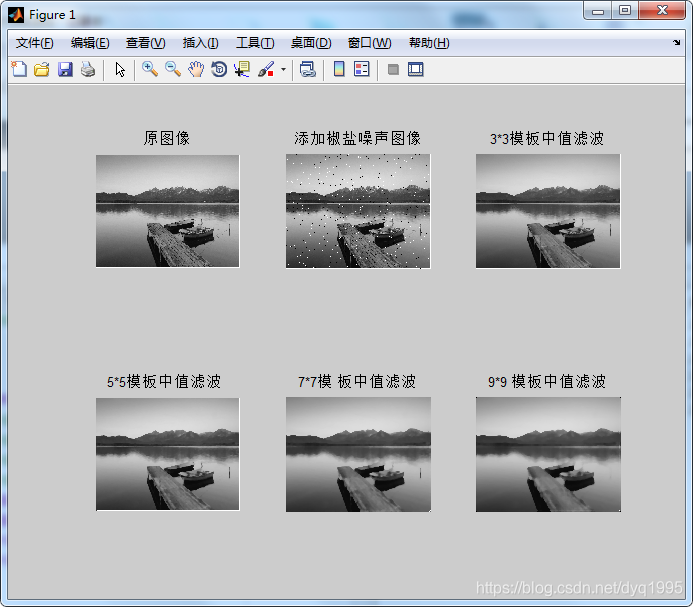The height and width of the screenshot is (607, 693).
Task: Insert a colorbar with the toolbar icon
Action: click(x=339, y=69)
